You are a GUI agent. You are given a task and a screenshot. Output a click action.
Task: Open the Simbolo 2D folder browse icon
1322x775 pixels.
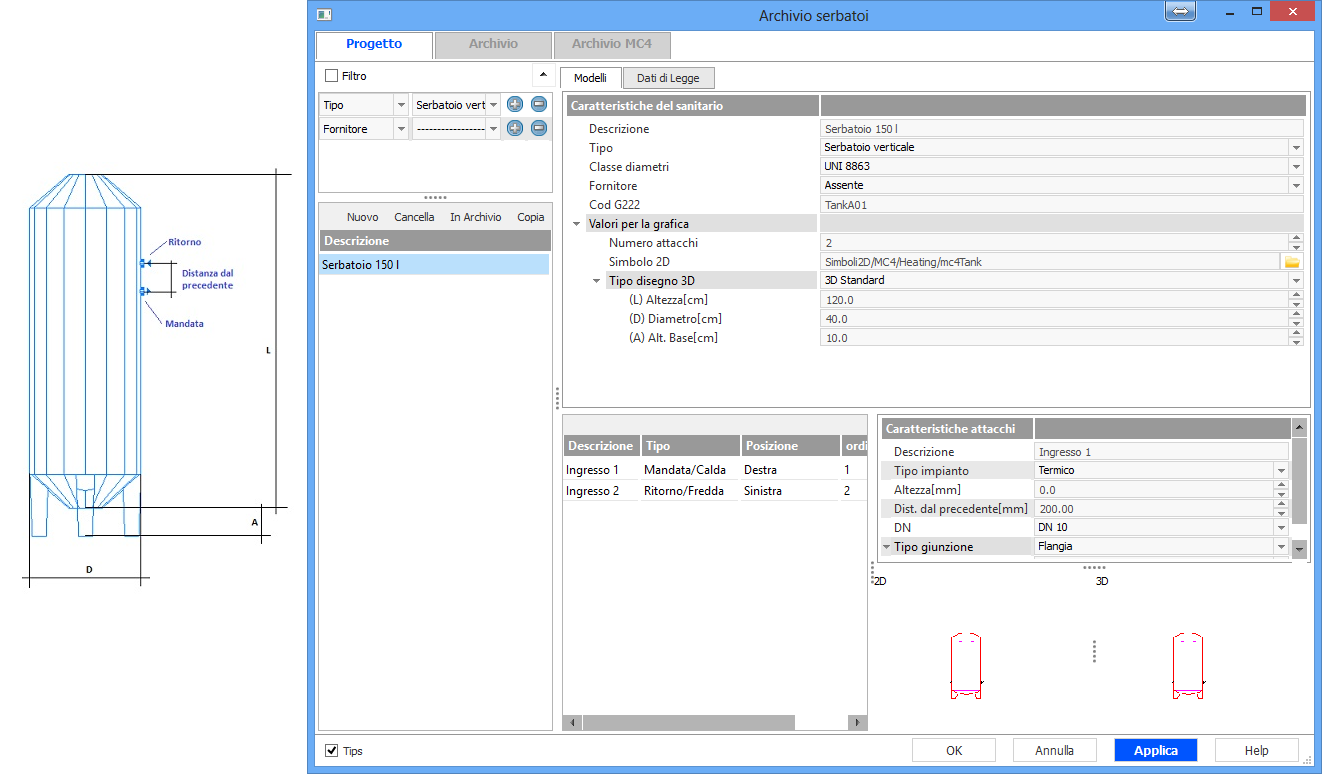(x=1292, y=262)
